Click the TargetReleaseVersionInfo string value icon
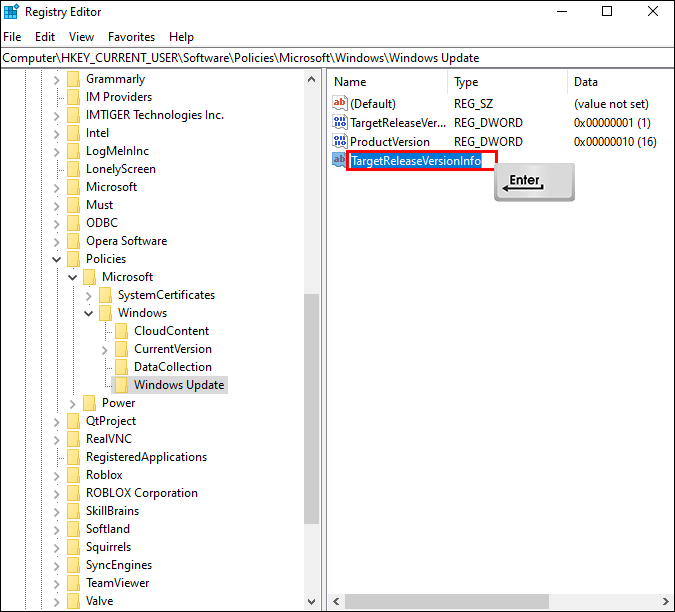 pyautogui.click(x=339, y=160)
